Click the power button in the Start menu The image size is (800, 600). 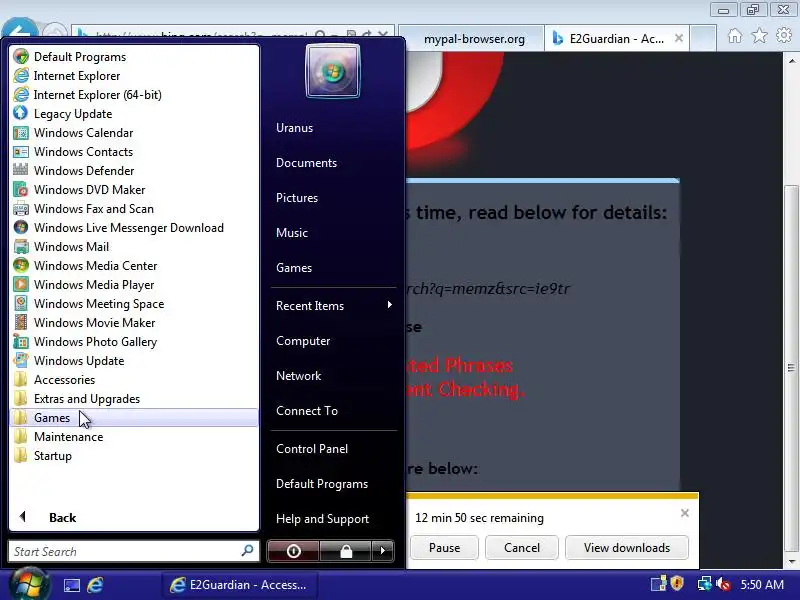click(x=293, y=551)
